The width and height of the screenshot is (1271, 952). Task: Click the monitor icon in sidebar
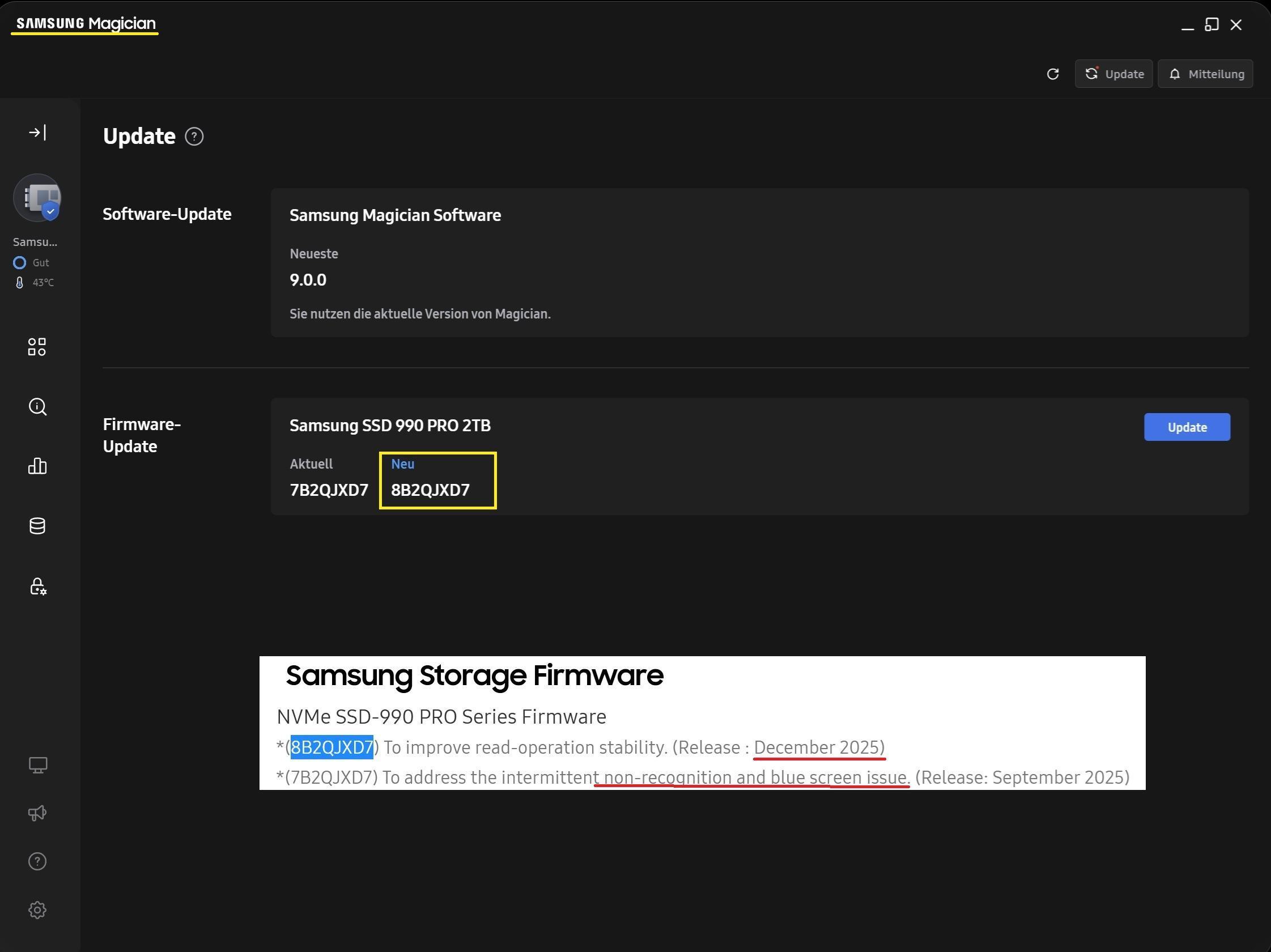[x=37, y=764]
